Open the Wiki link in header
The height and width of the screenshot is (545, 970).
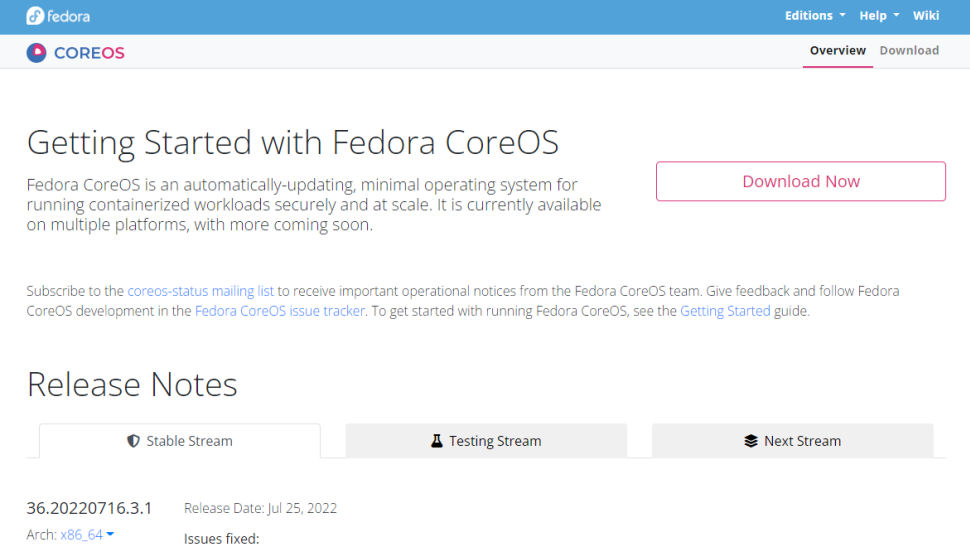click(x=926, y=16)
